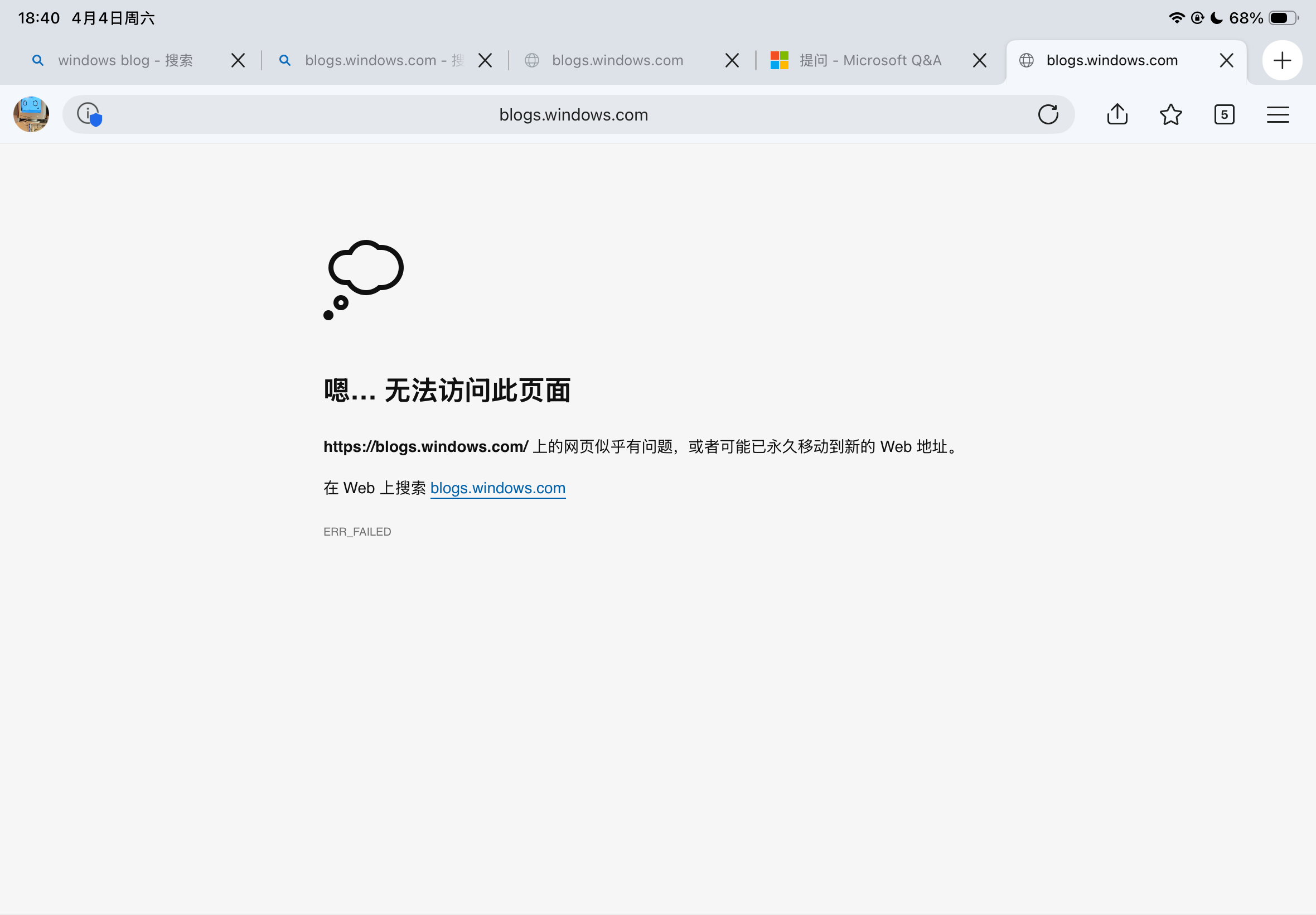The height and width of the screenshot is (915, 1316).
Task: Tap the Wi-Fi status icon
Action: [x=1176, y=18]
